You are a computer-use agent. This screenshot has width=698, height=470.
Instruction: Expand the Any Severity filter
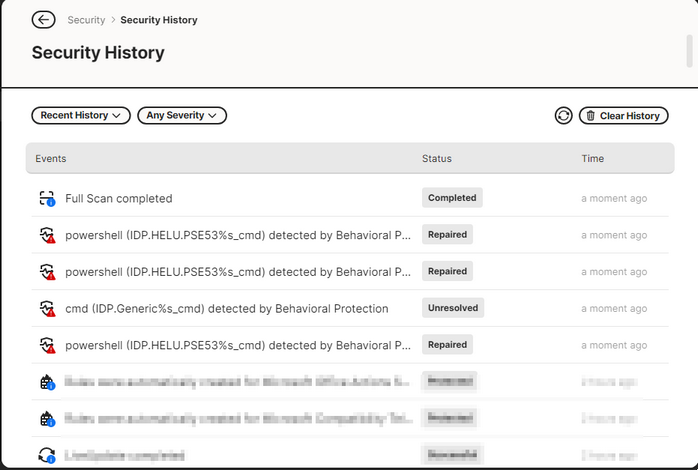[181, 116]
